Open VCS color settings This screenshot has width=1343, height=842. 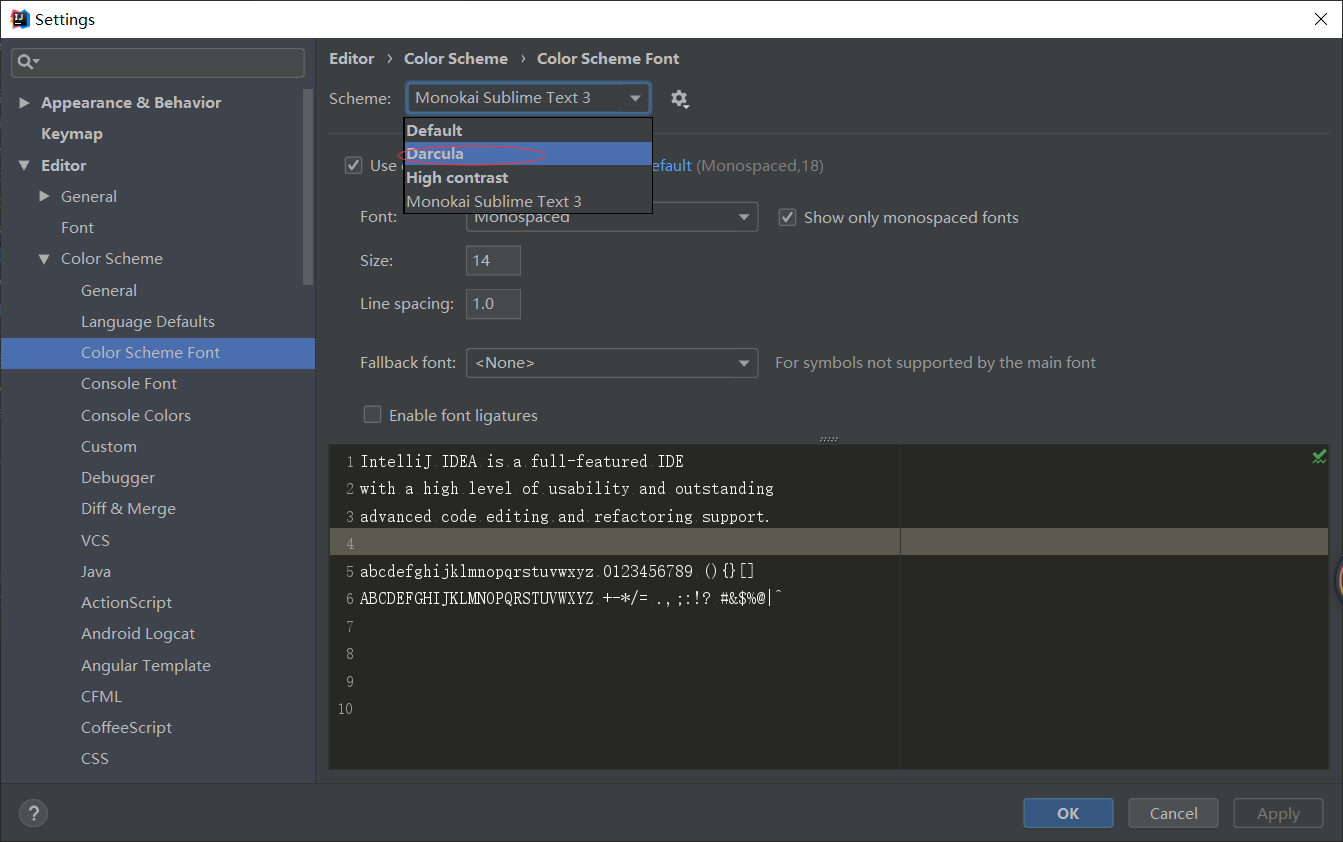coord(95,540)
